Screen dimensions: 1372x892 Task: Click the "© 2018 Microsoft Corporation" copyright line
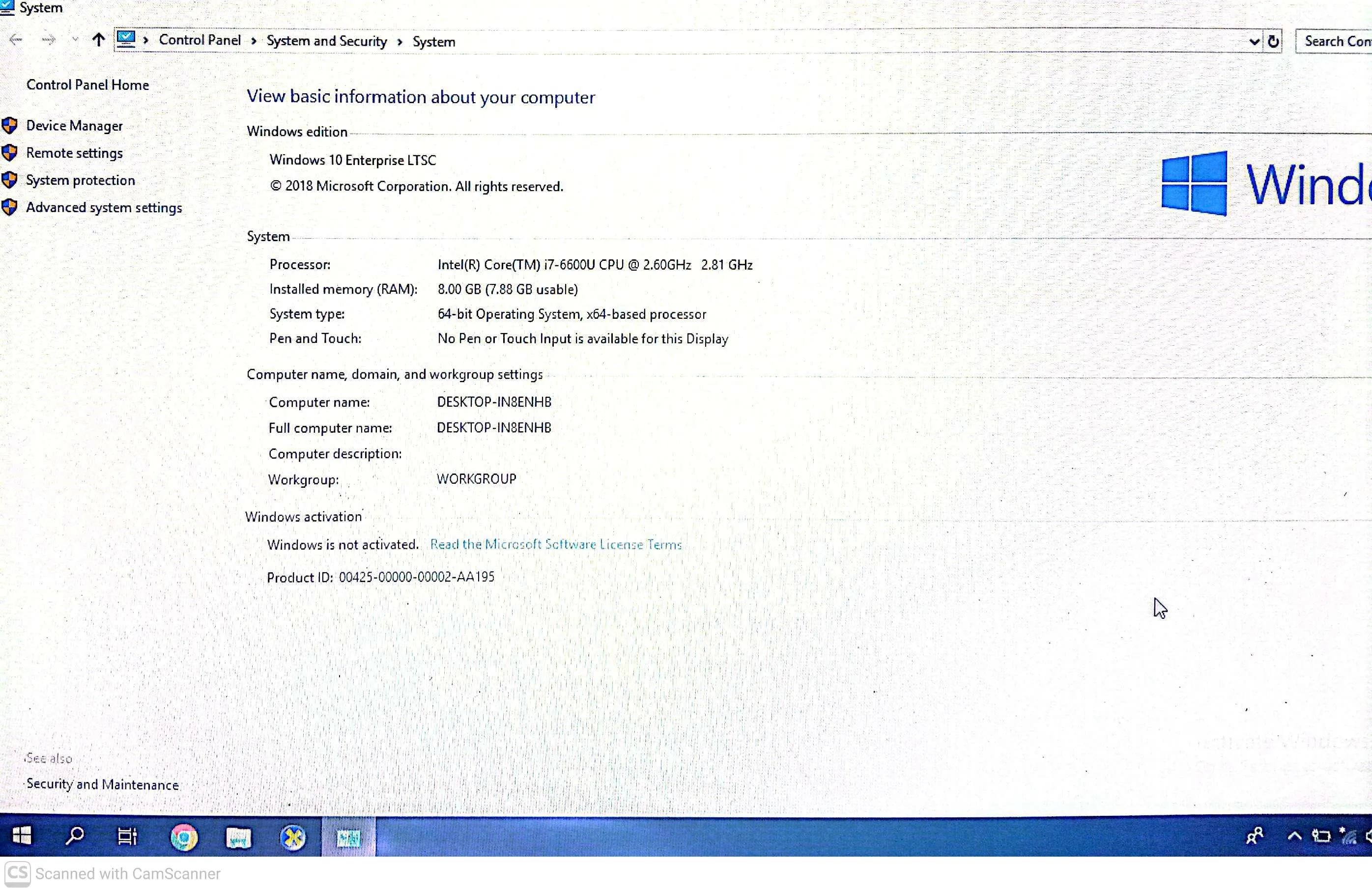(417, 187)
